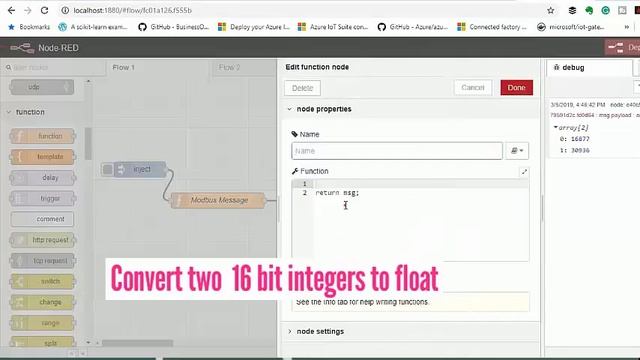Open the Azure IoT Suite bookmark

[333, 27]
